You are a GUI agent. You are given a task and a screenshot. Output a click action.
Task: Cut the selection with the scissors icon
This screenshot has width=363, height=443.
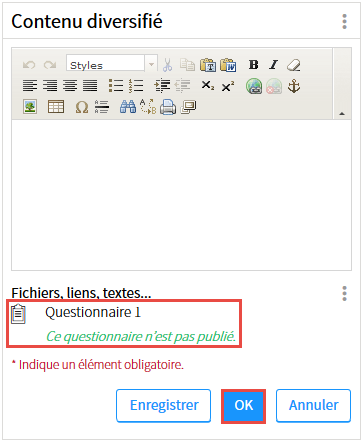(167, 65)
